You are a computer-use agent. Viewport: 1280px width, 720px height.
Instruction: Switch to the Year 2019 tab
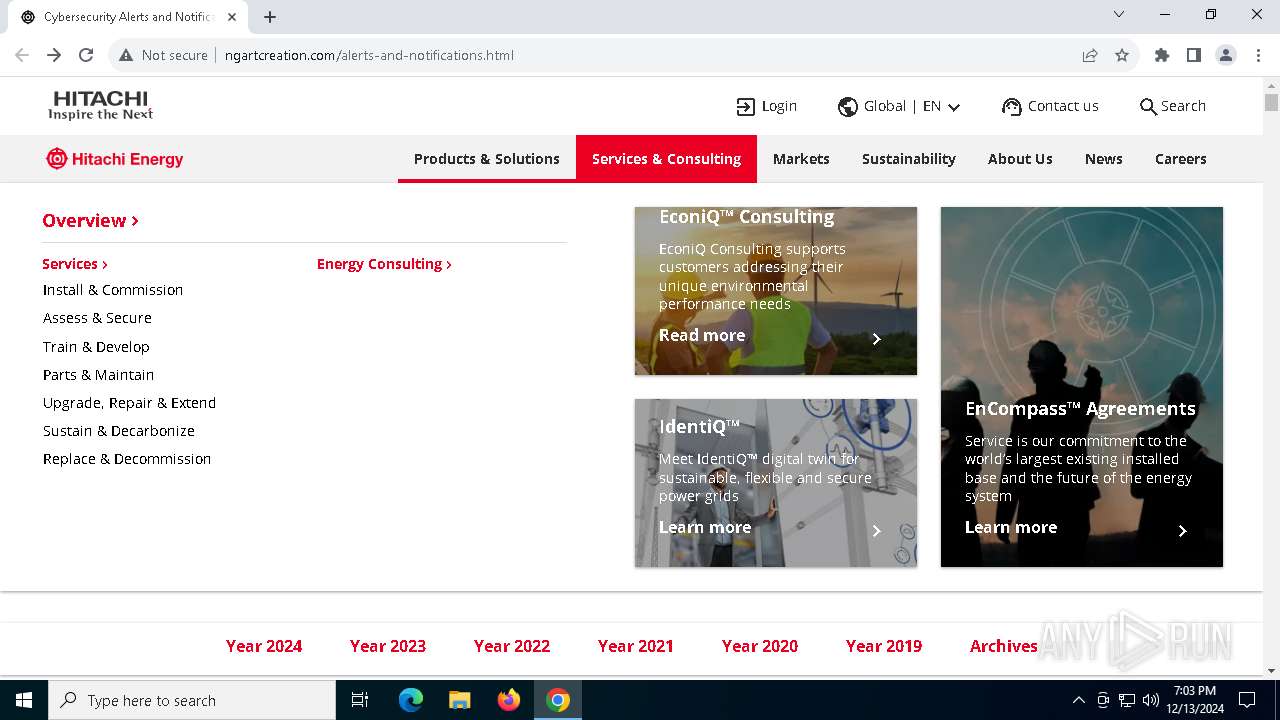[884, 646]
